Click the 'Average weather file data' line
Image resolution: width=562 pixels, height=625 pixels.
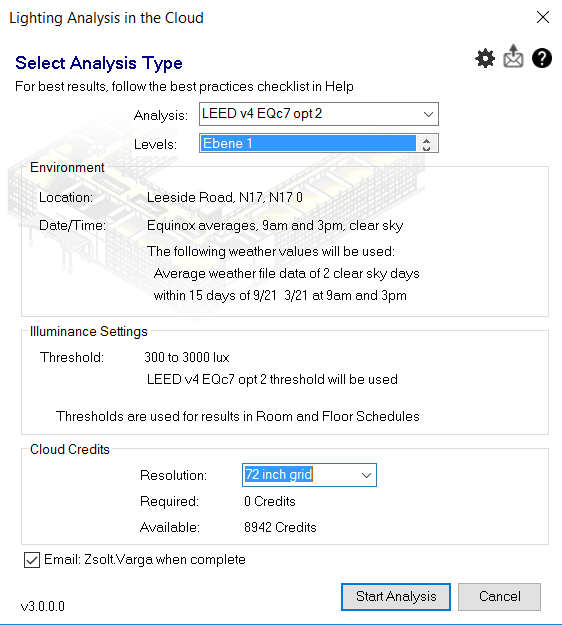coord(287,273)
